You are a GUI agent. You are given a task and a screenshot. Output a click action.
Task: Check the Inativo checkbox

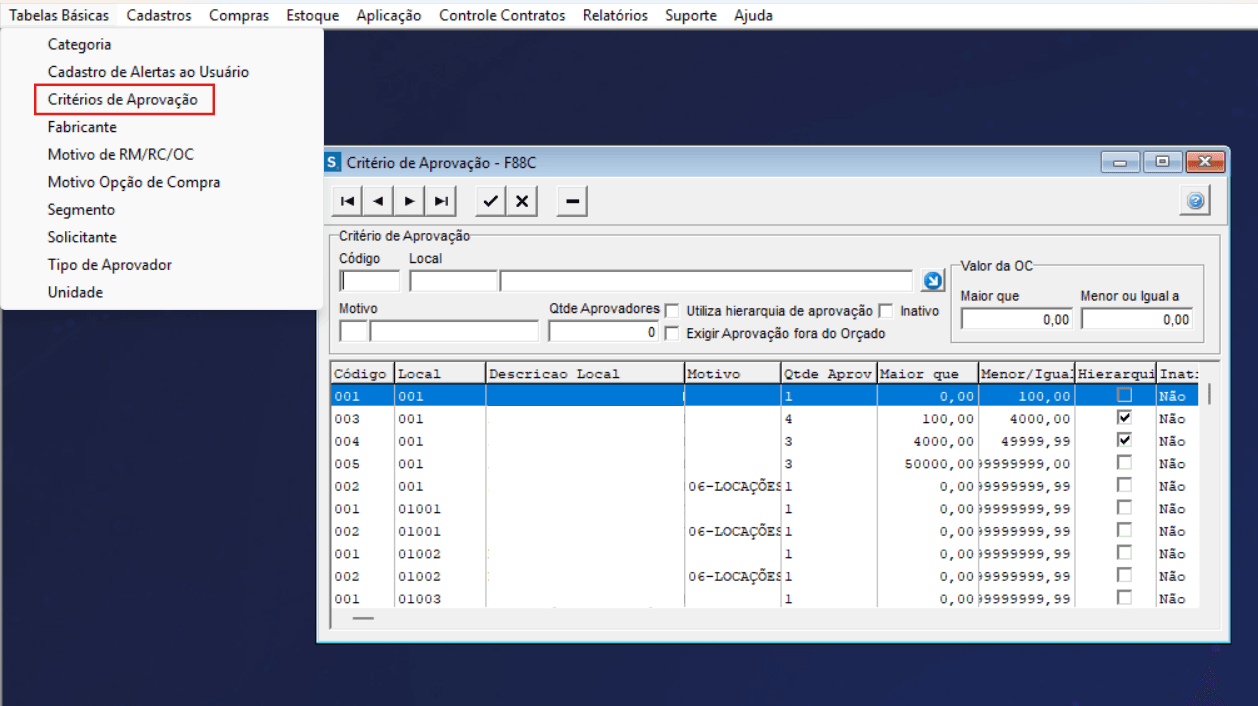[885, 311]
